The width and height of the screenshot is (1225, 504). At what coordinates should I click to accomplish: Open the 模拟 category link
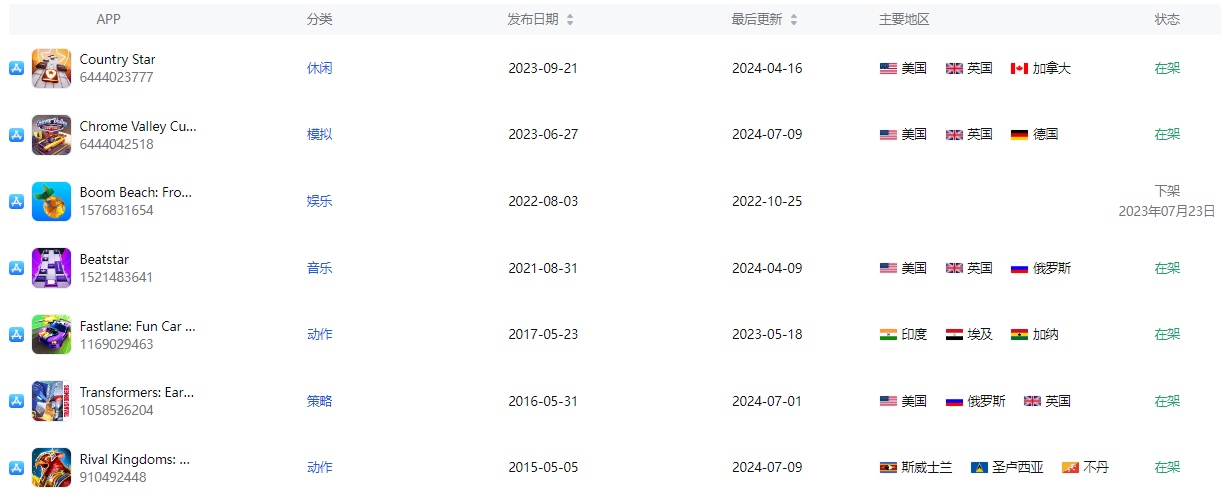(319, 134)
